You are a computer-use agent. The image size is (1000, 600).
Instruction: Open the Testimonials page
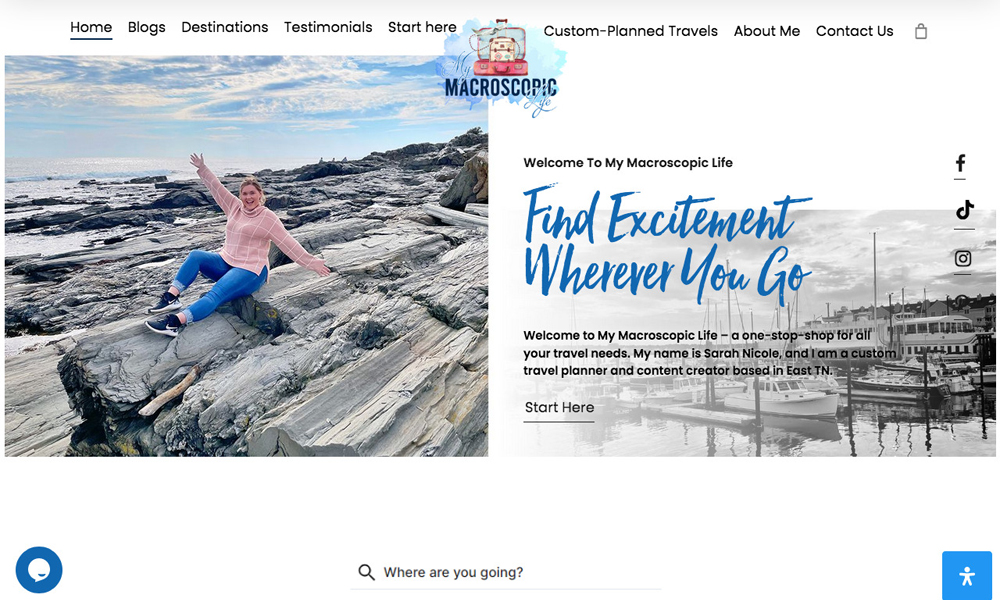click(328, 27)
